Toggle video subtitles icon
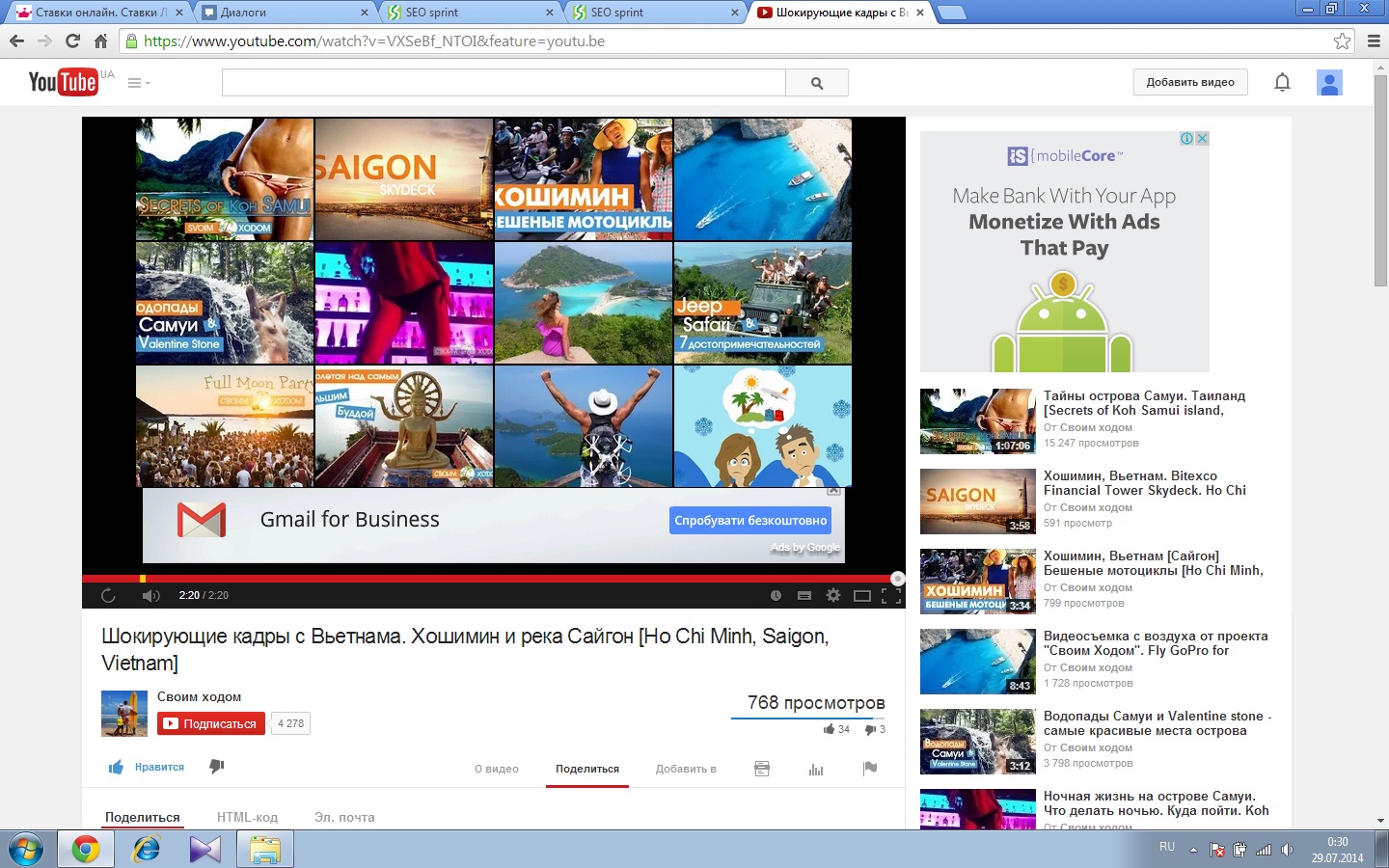This screenshot has width=1389, height=868. coord(804,596)
